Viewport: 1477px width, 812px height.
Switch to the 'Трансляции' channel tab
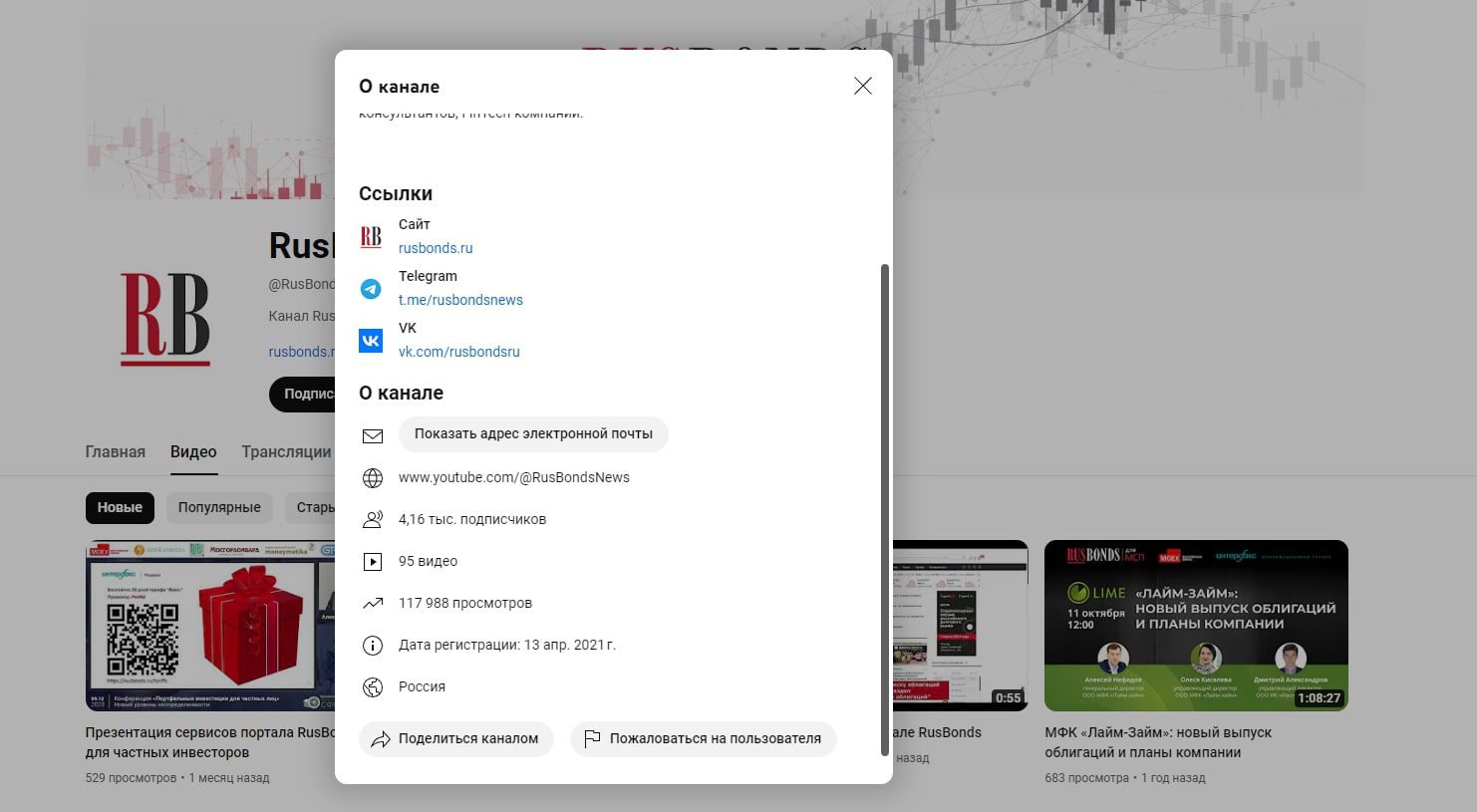286,452
